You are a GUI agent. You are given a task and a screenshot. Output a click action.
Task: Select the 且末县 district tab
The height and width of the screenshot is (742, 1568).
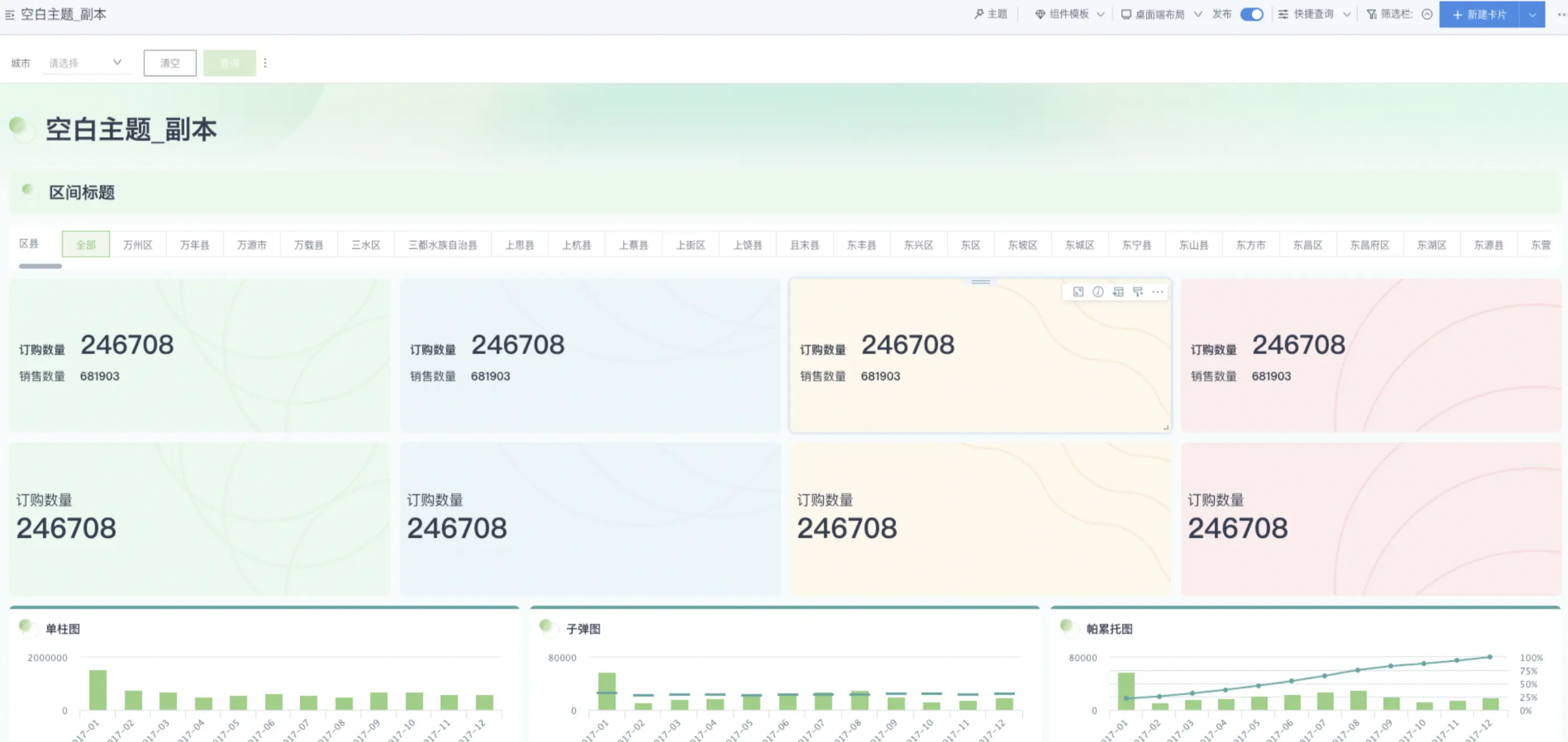(805, 244)
